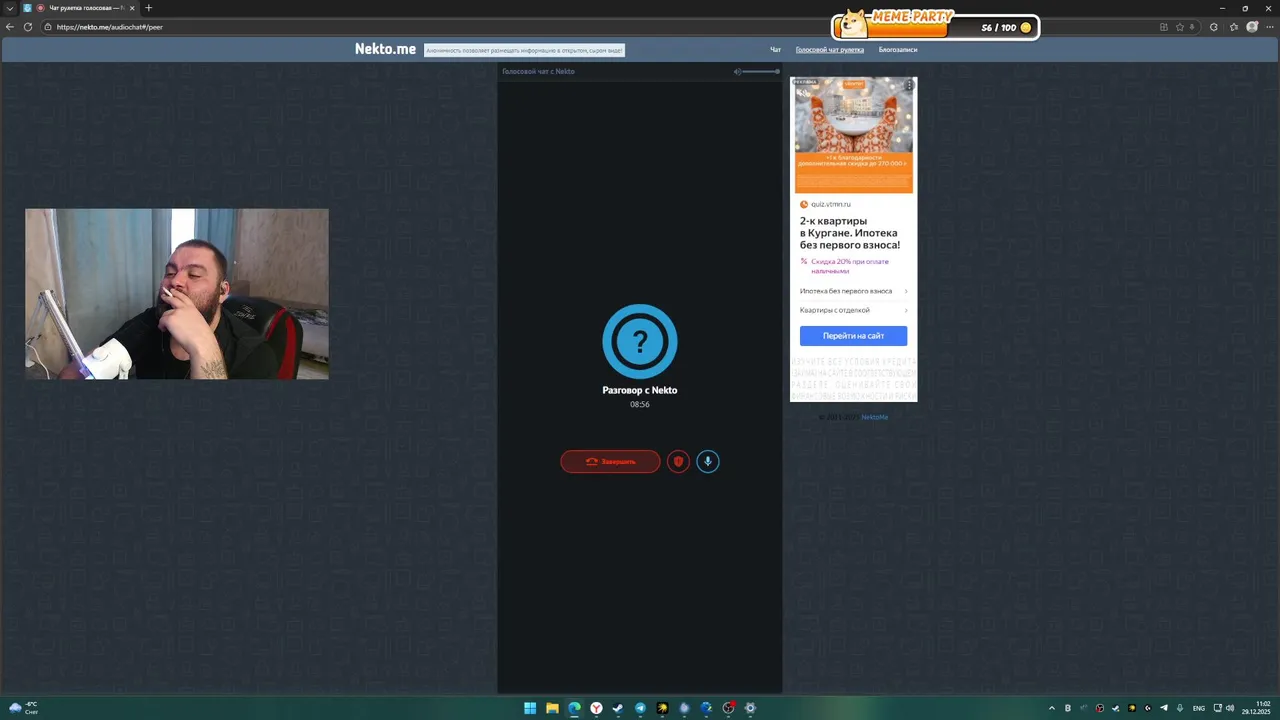Open Голосовой чат рулетка menu item
The width and height of the screenshot is (1280, 720).
coord(830,49)
